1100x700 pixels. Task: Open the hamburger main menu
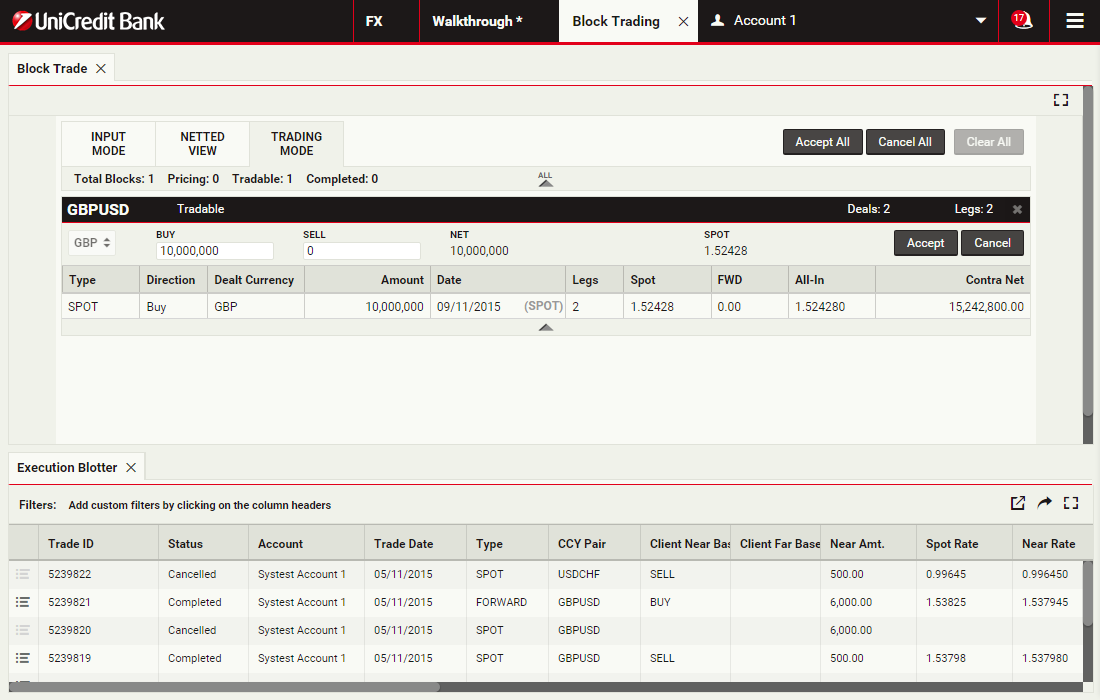pos(1075,21)
